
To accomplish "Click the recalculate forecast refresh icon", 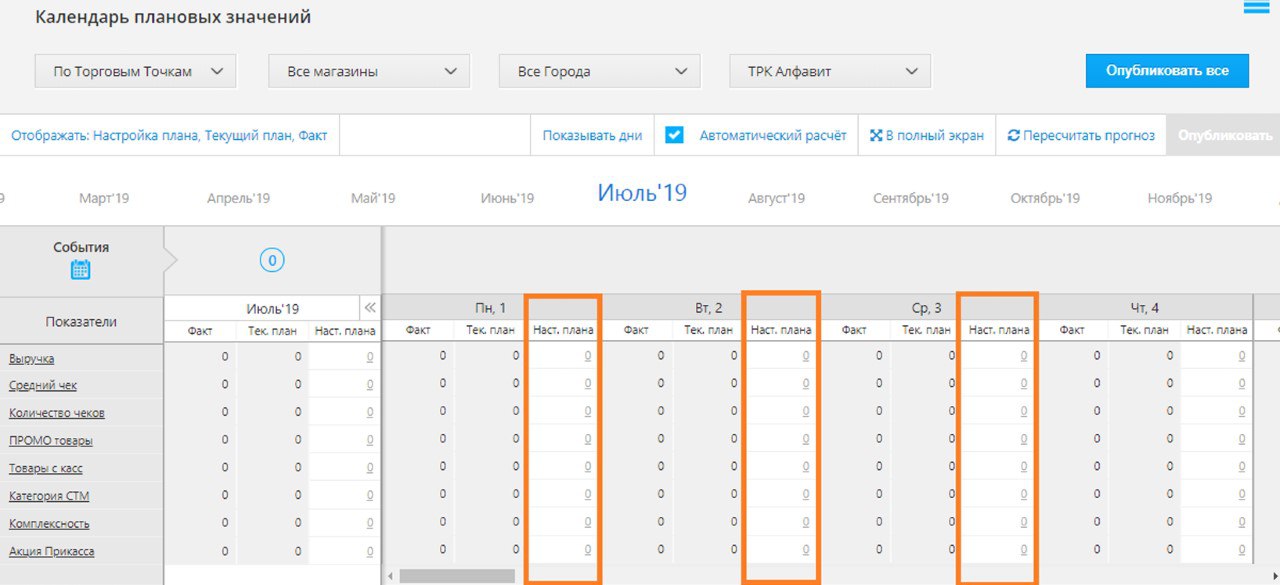I will click(1013, 136).
